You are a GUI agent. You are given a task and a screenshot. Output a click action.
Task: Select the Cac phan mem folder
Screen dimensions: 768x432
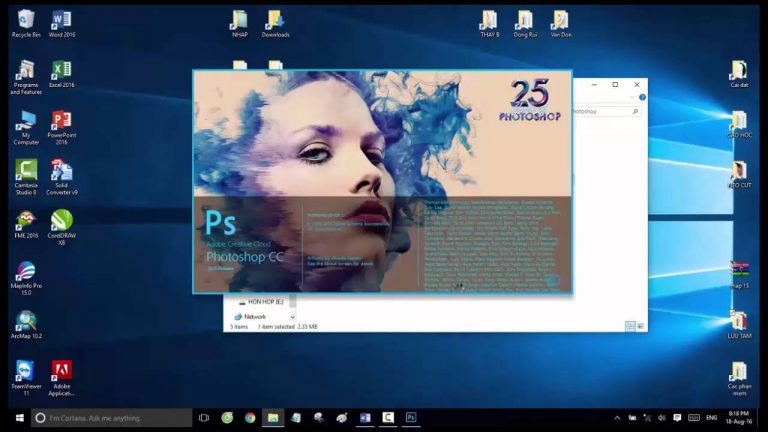coord(739,378)
